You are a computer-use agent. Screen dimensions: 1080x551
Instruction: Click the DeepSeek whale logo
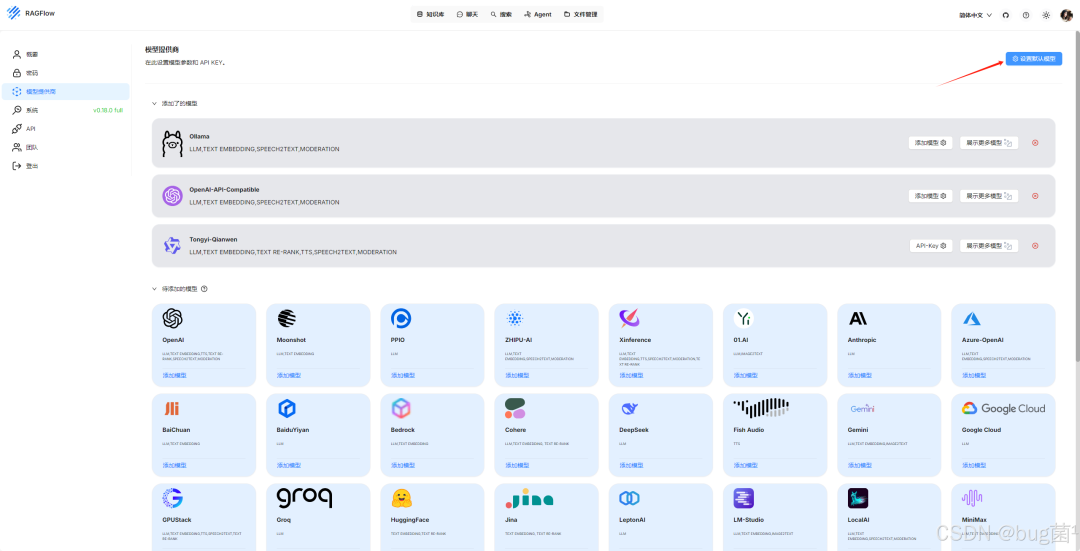(x=630, y=408)
